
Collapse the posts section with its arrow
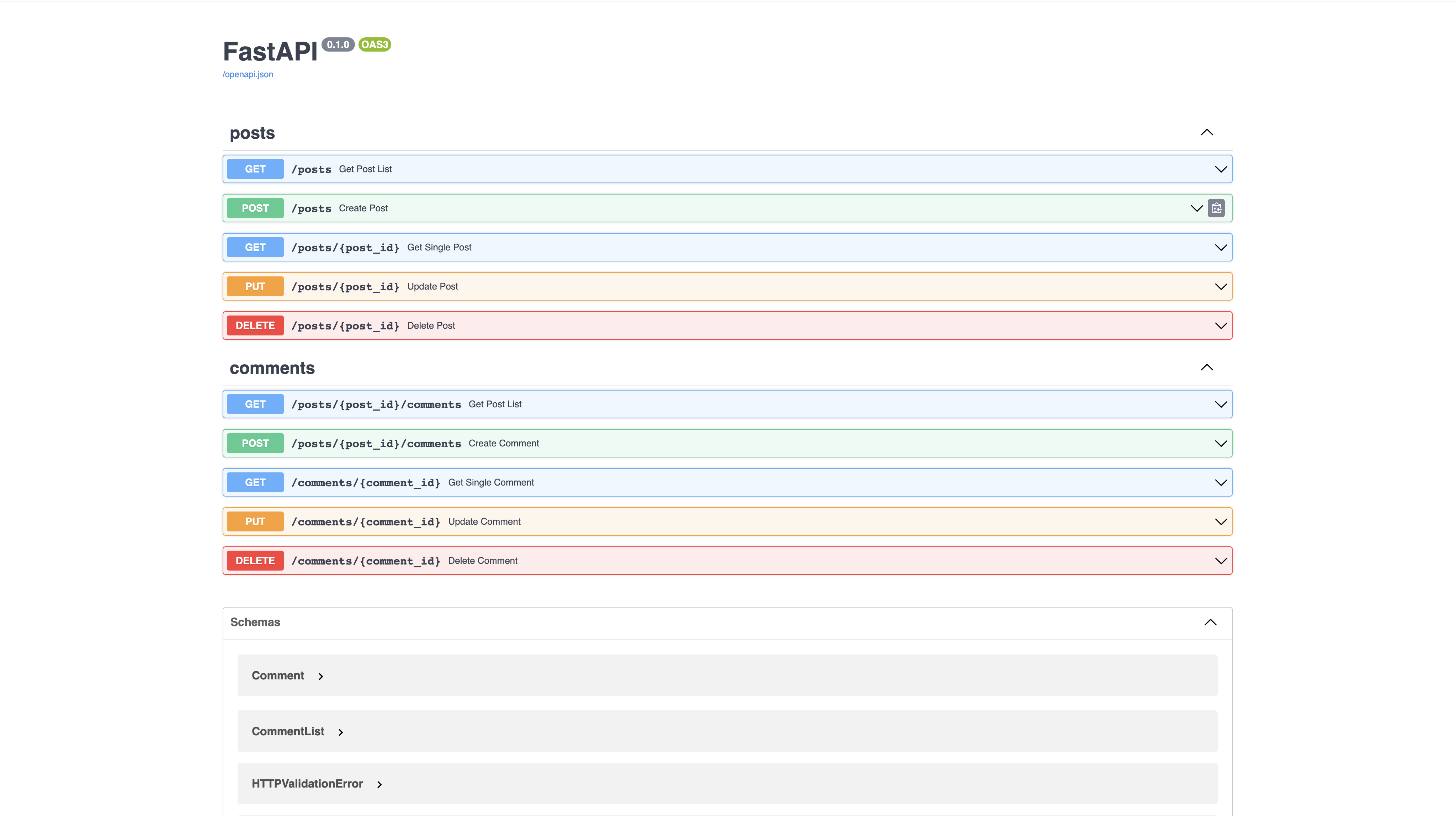(1207, 132)
